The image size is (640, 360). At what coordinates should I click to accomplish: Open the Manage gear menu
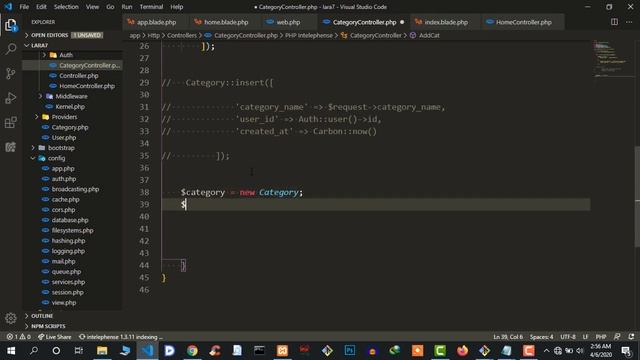point(11,318)
